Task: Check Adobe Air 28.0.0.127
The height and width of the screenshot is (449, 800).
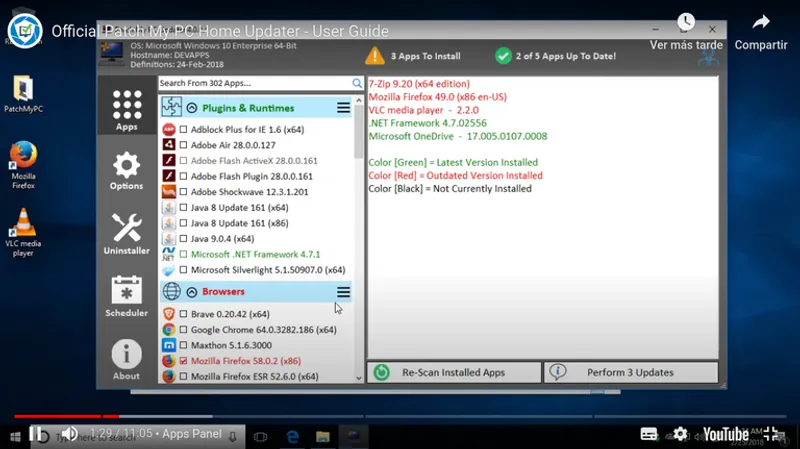Action: click(183, 145)
